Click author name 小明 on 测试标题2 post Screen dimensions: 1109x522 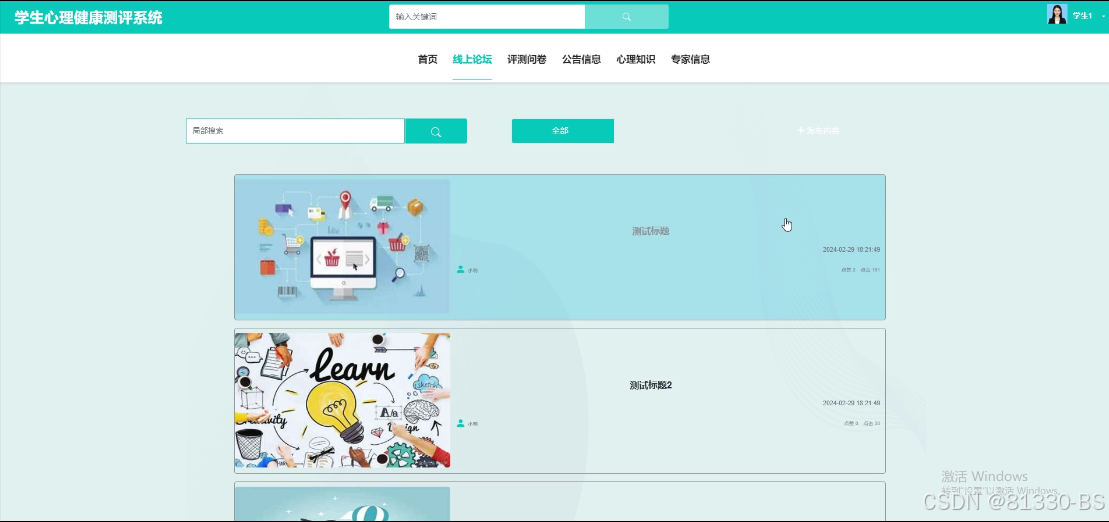472,424
